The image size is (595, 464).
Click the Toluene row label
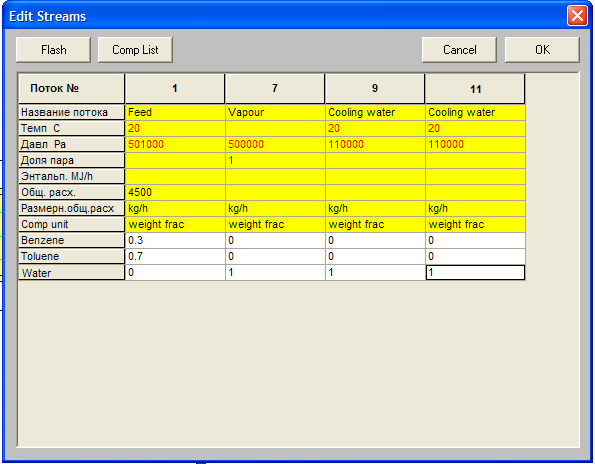[71, 256]
